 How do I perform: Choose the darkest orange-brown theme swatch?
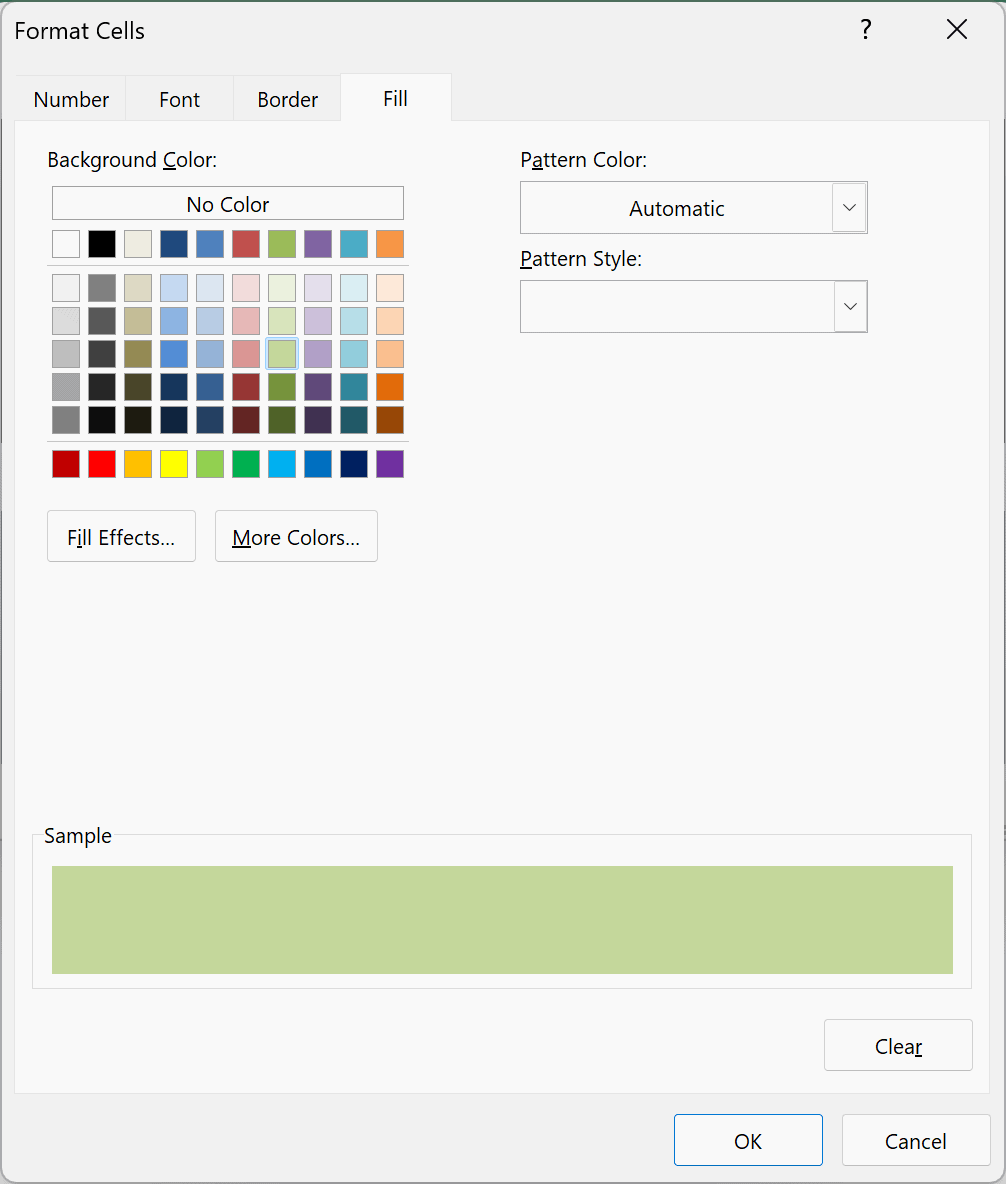390,420
